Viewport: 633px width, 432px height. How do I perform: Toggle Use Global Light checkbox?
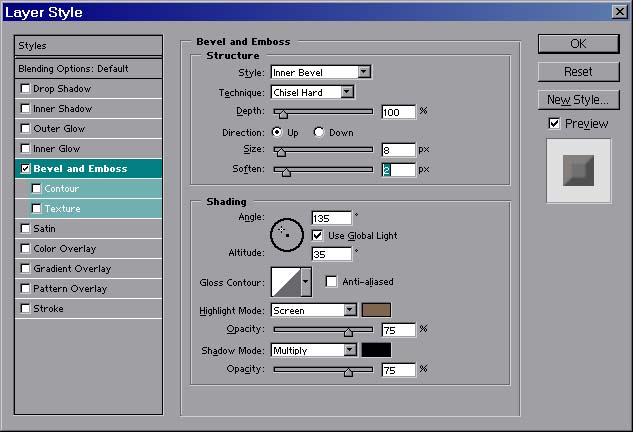pos(317,235)
